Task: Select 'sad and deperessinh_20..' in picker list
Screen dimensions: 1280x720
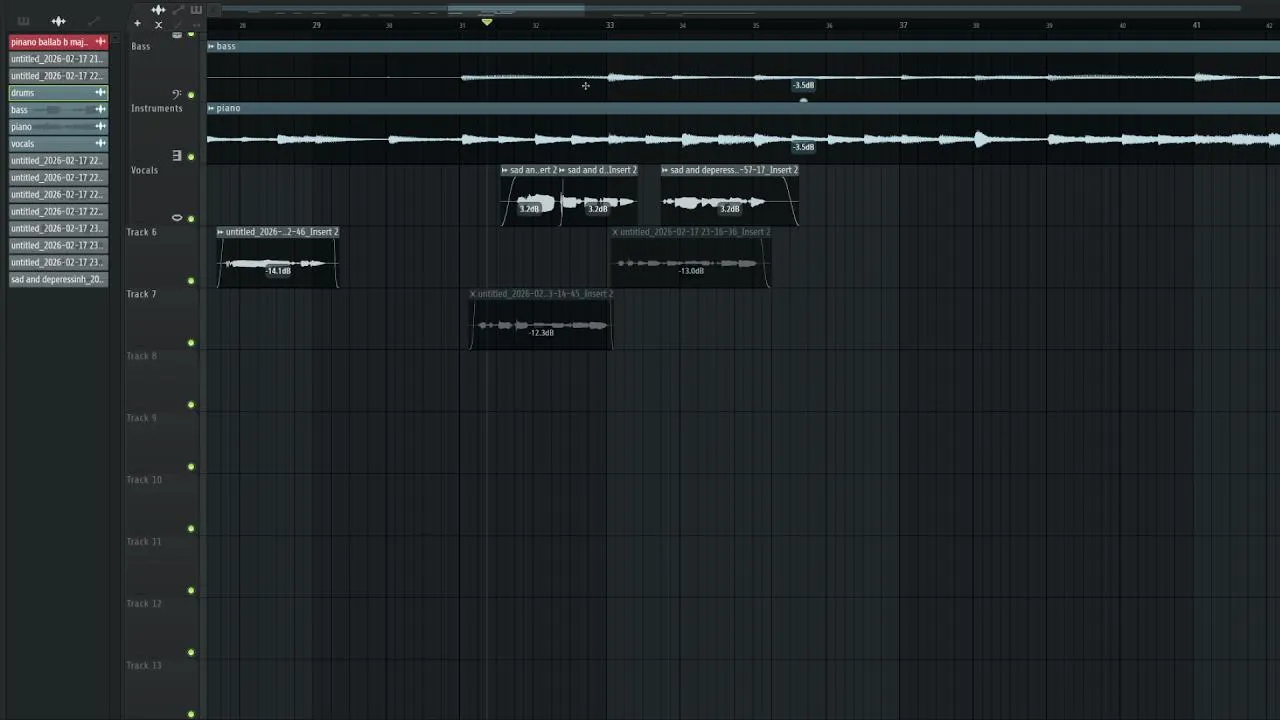Action: pyautogui.click(x=58, y=280)
